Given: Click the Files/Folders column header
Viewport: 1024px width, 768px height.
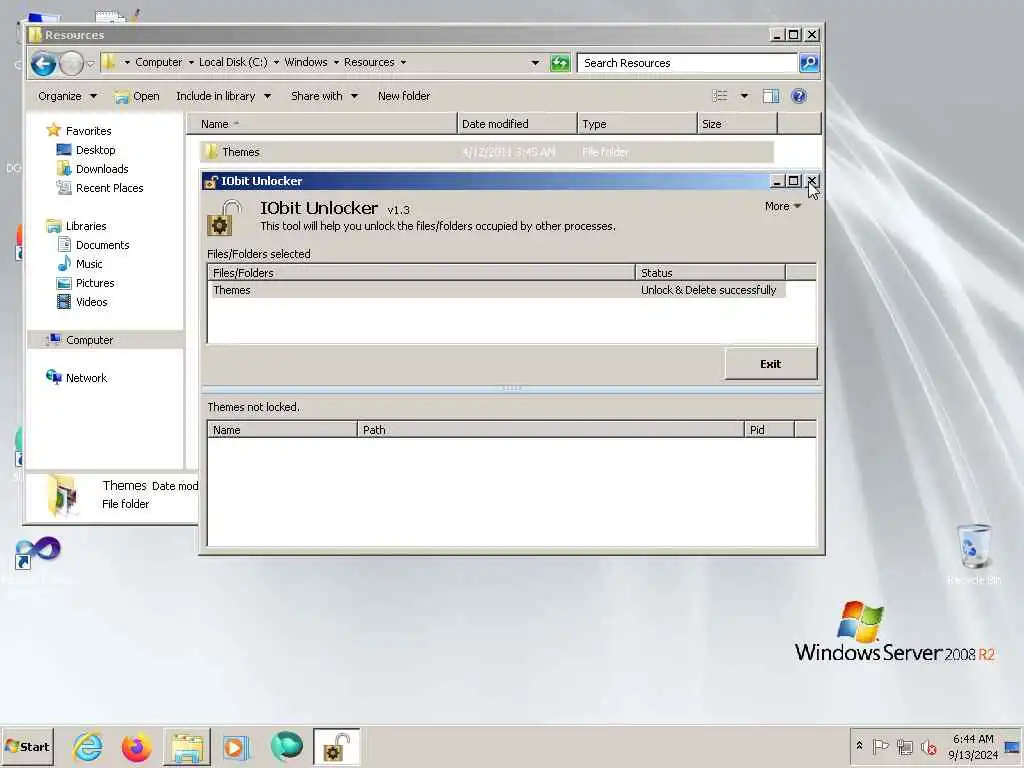Looking at the screenshot, I should [x=421, y=273].
